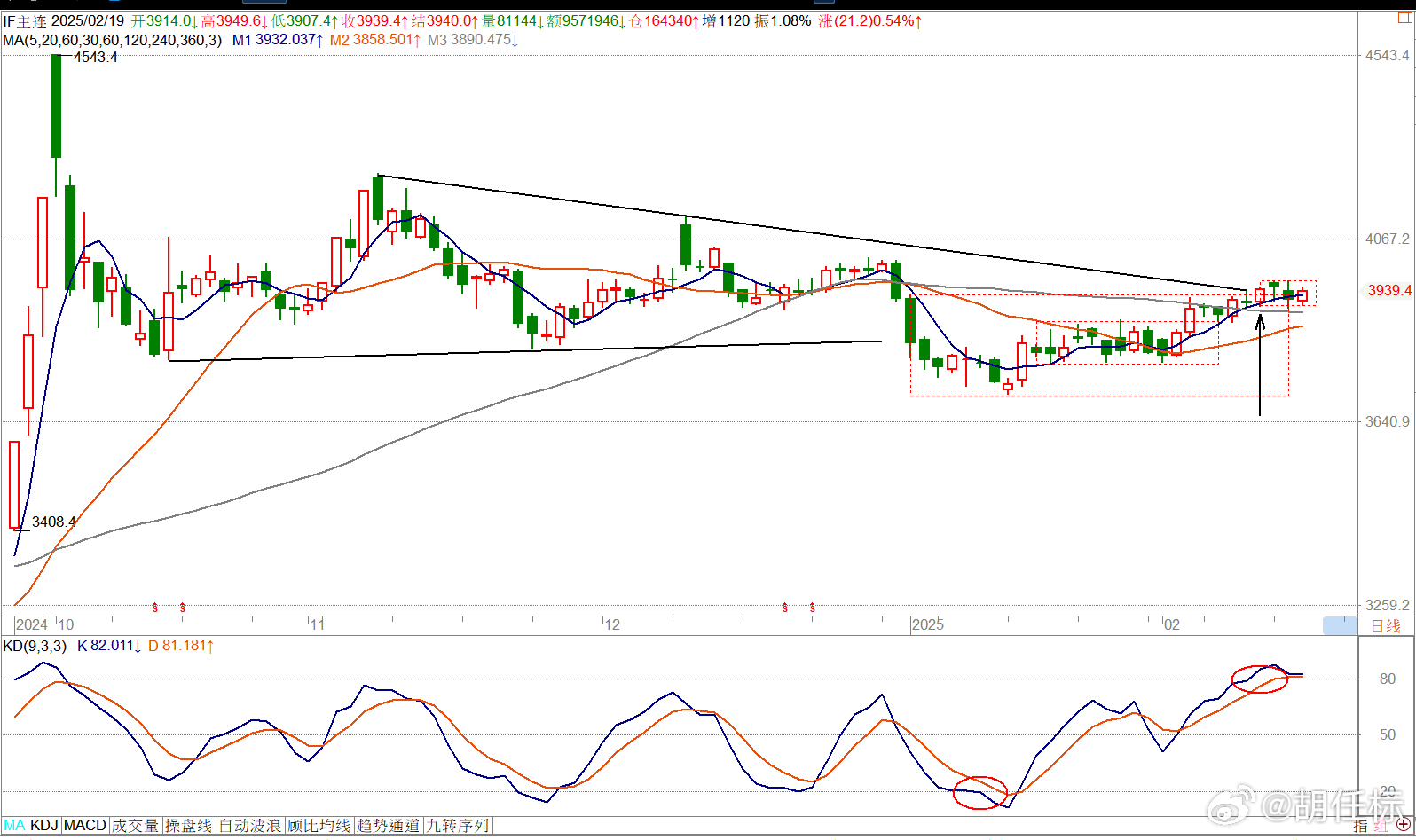The width and height of the screenshot is (1416, 840).
Task: Click the 02 month marker on time axis
Action: (1172, 624)
